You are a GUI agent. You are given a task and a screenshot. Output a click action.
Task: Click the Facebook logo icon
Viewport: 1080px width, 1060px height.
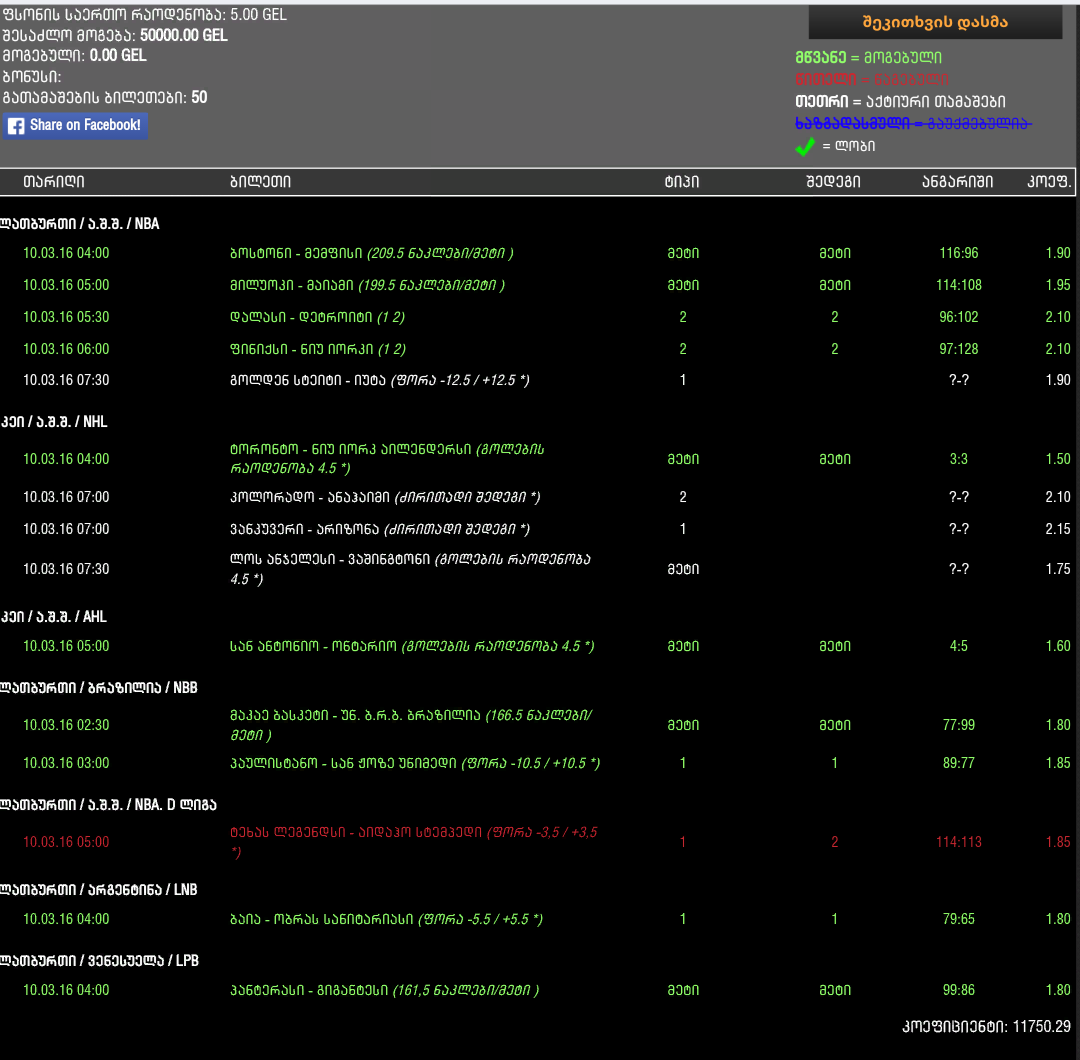pyautogui.click(x=16, y=126)
